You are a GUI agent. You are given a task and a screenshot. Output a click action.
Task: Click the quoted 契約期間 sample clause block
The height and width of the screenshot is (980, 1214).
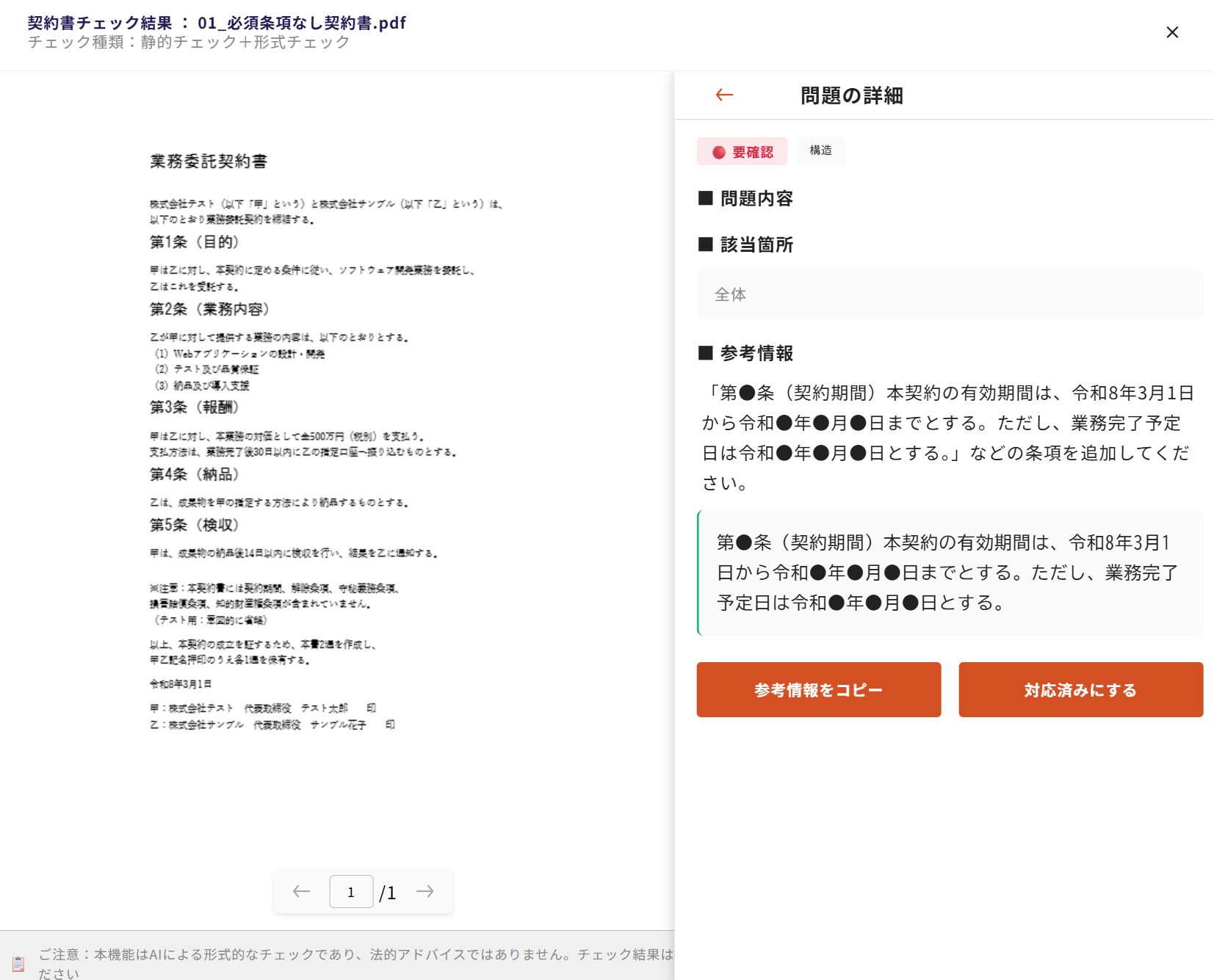[949, 573]
